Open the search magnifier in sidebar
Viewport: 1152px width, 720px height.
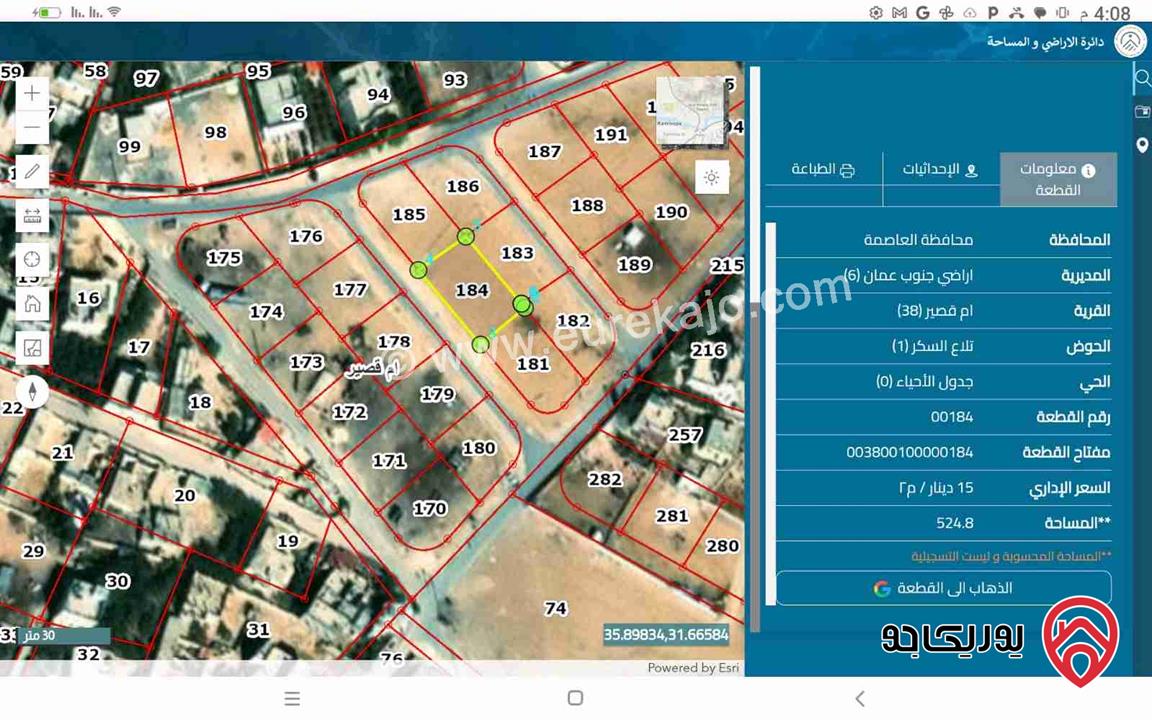[x=1142, y=78]
